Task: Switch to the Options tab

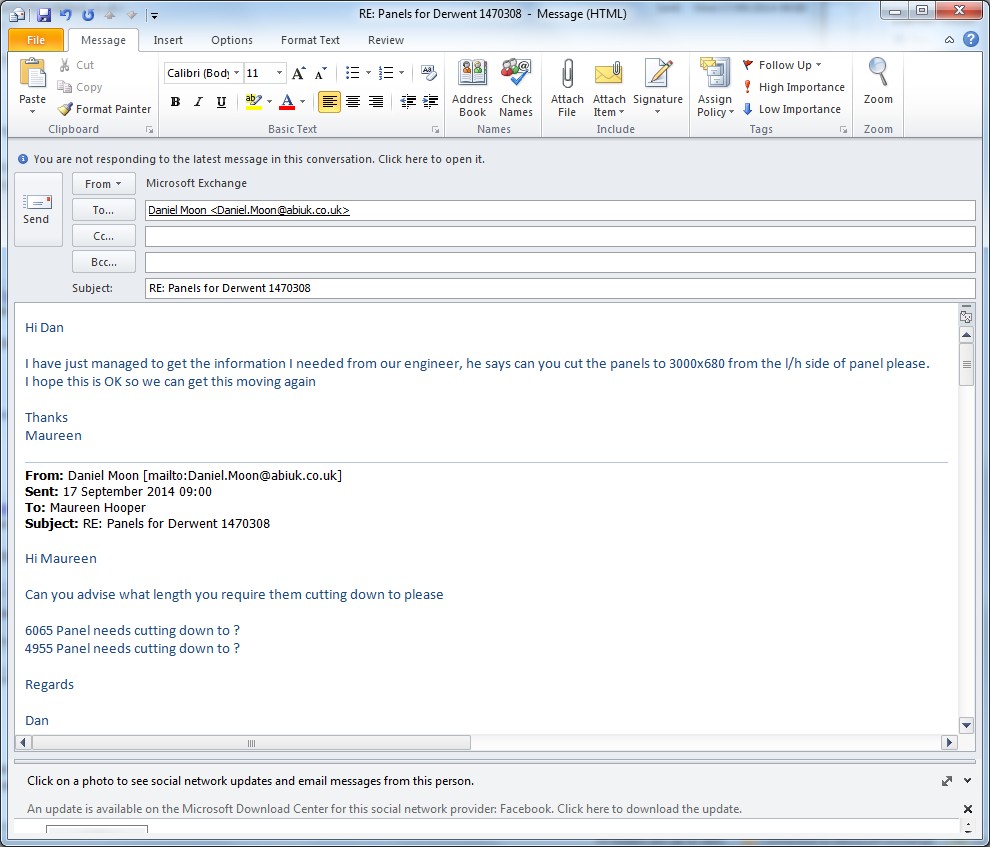Action: [232, 40]
